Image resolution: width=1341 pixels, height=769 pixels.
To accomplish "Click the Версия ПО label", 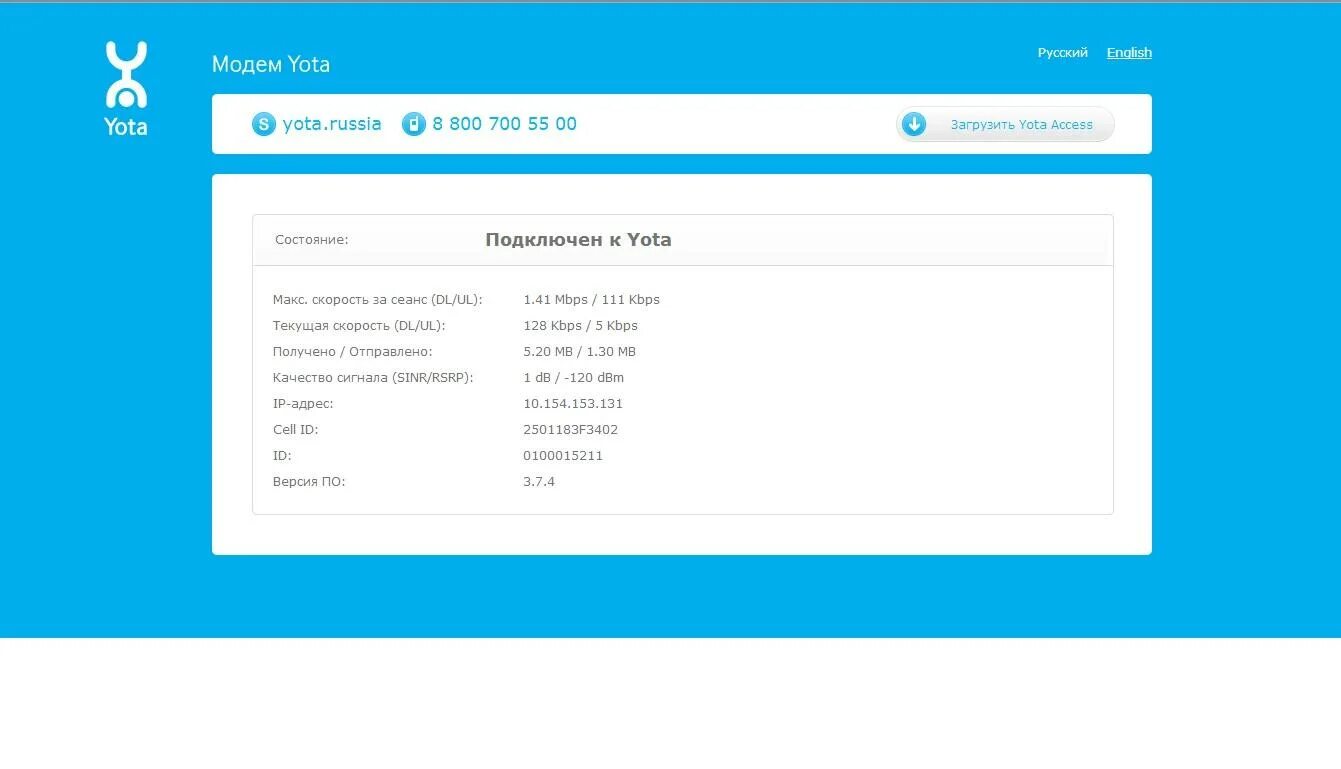I will (x=309, y=481).
